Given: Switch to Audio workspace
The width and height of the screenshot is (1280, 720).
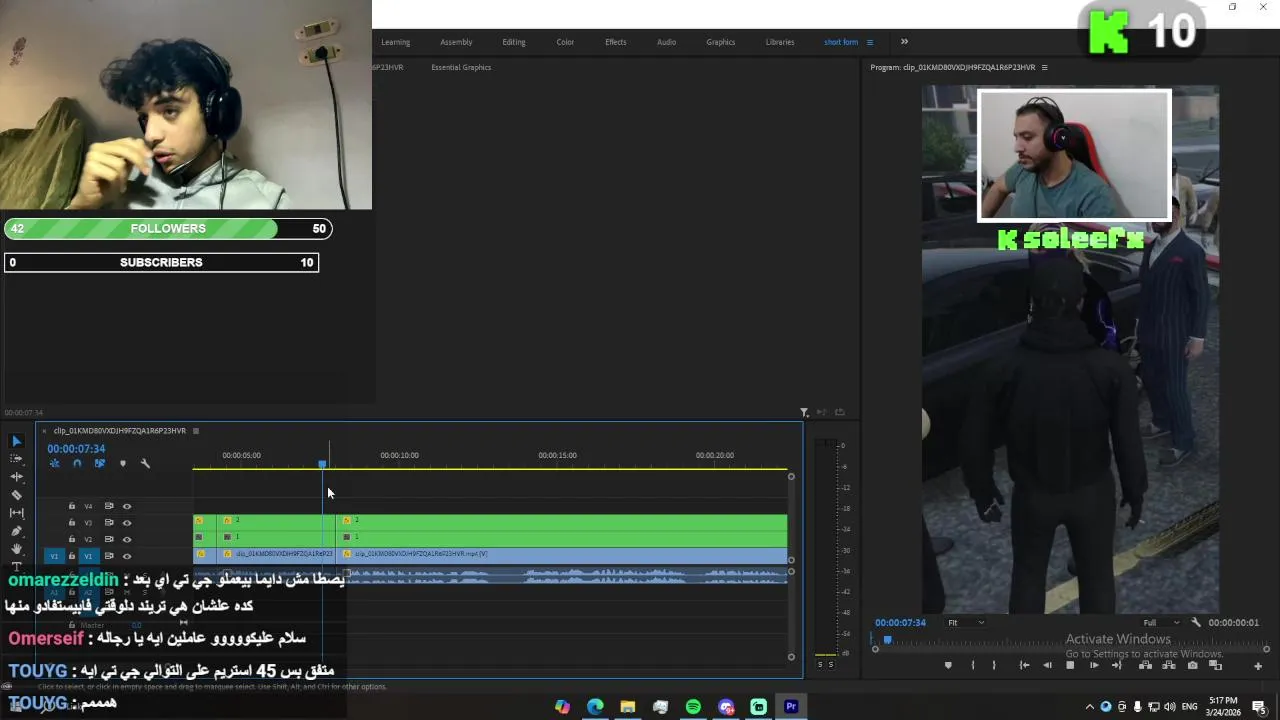Looking at the screenshot, I should 667,42.
